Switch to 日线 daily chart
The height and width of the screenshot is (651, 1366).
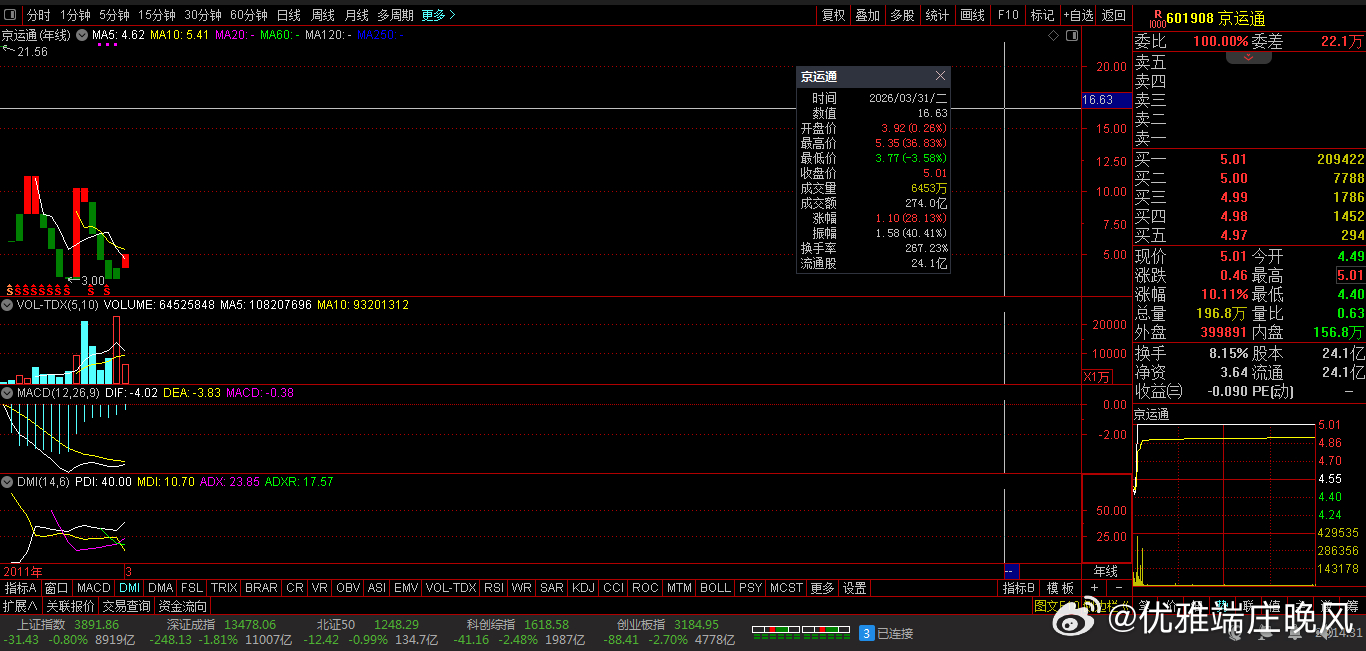[x=288, y=15]
